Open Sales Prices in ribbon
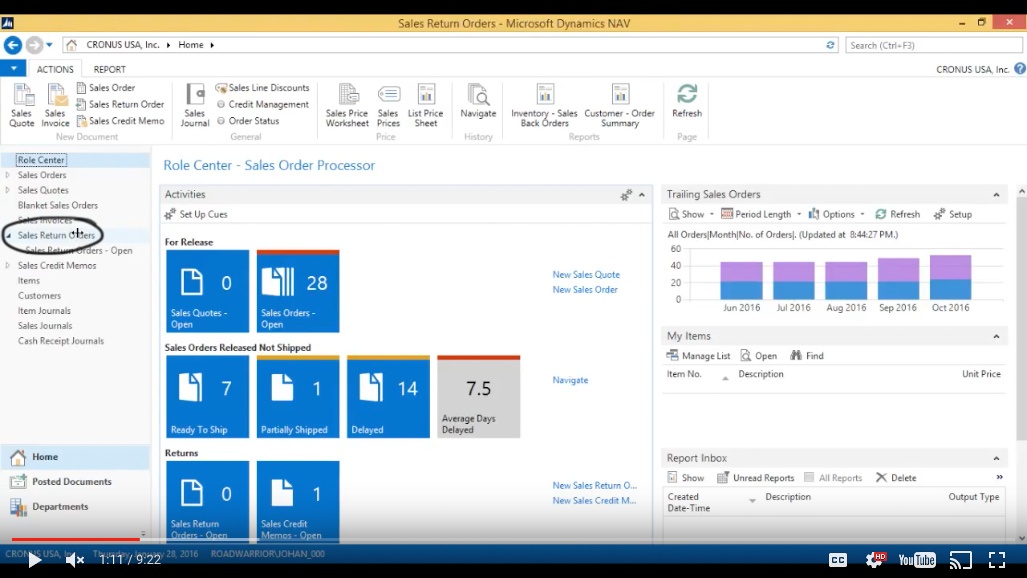 point(388,105)
